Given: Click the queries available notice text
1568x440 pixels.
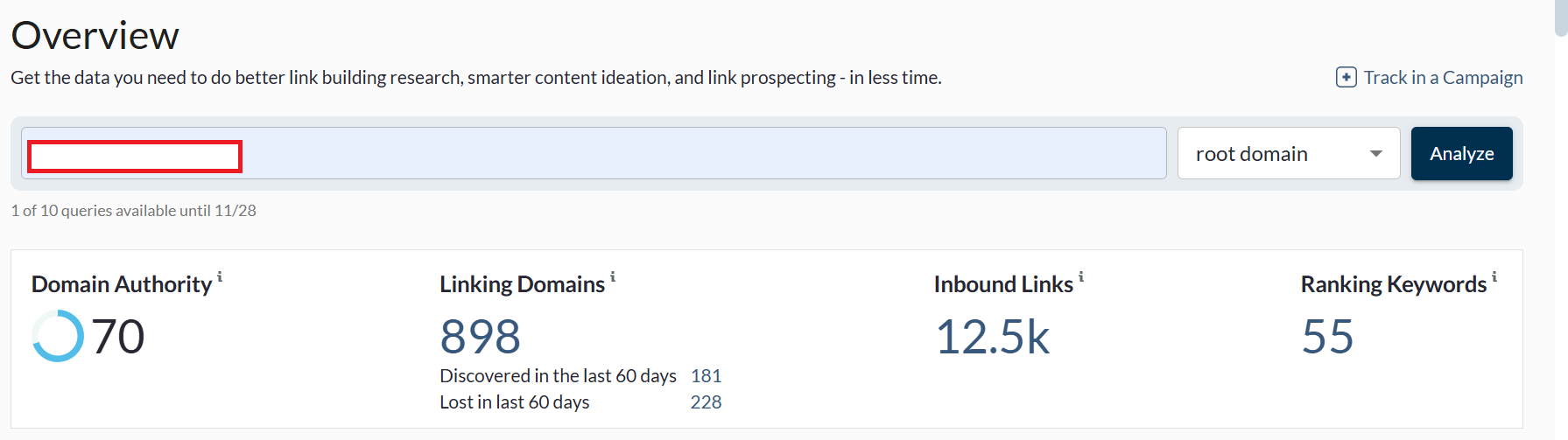Looking at the screenshot, I should [x=133, y=211].
